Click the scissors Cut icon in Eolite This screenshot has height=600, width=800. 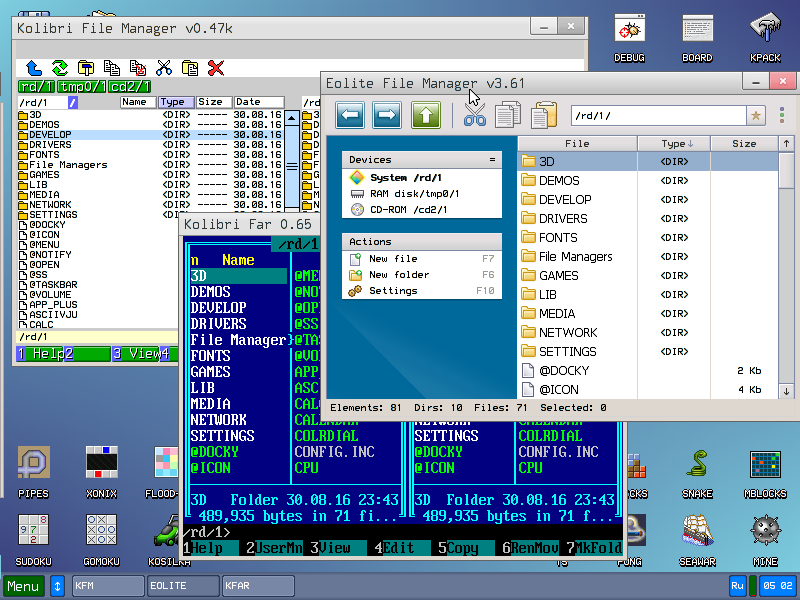pyautogui.click(x=474, y=115)
